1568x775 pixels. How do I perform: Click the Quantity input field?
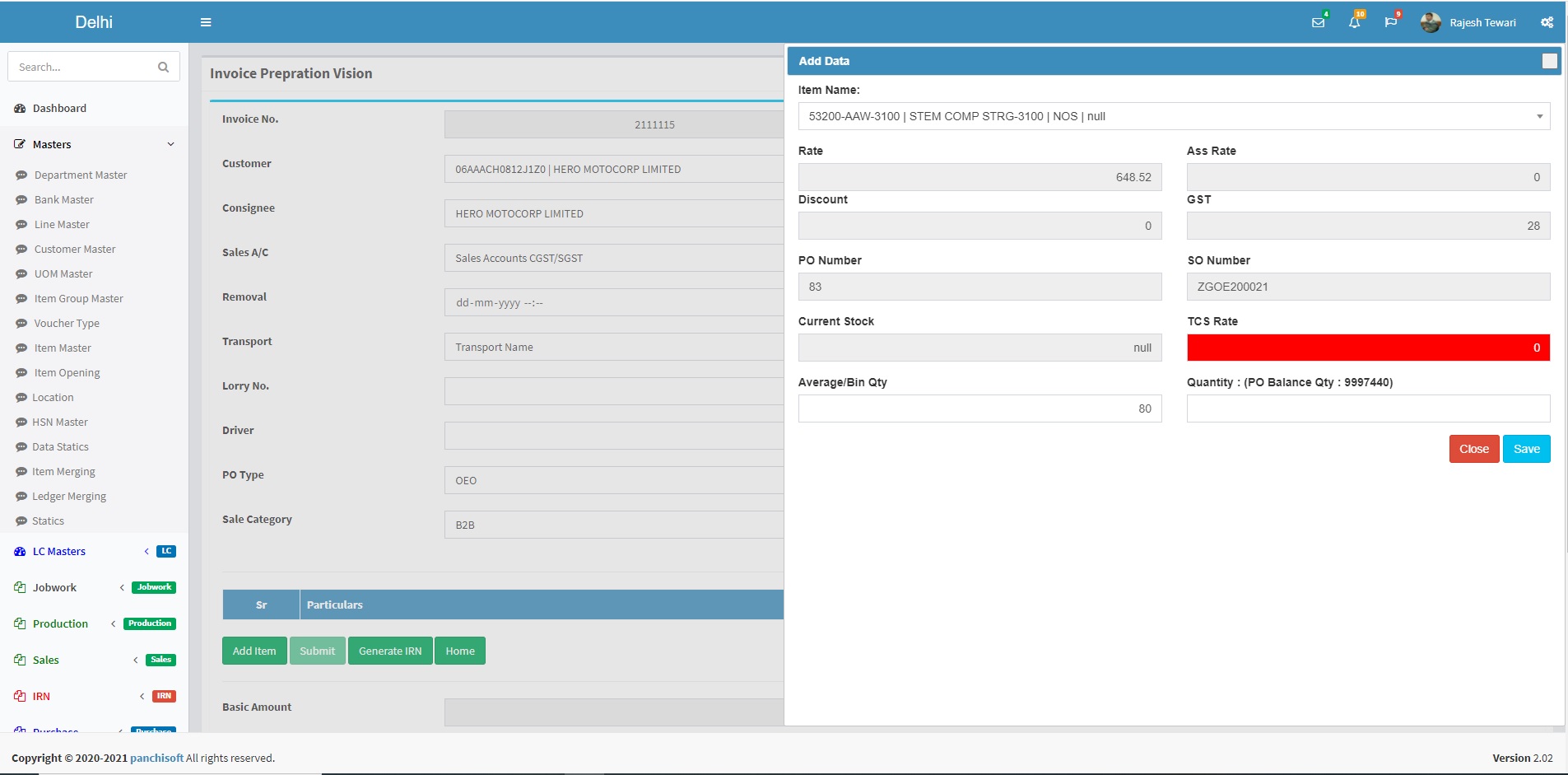coord(1368,409)
